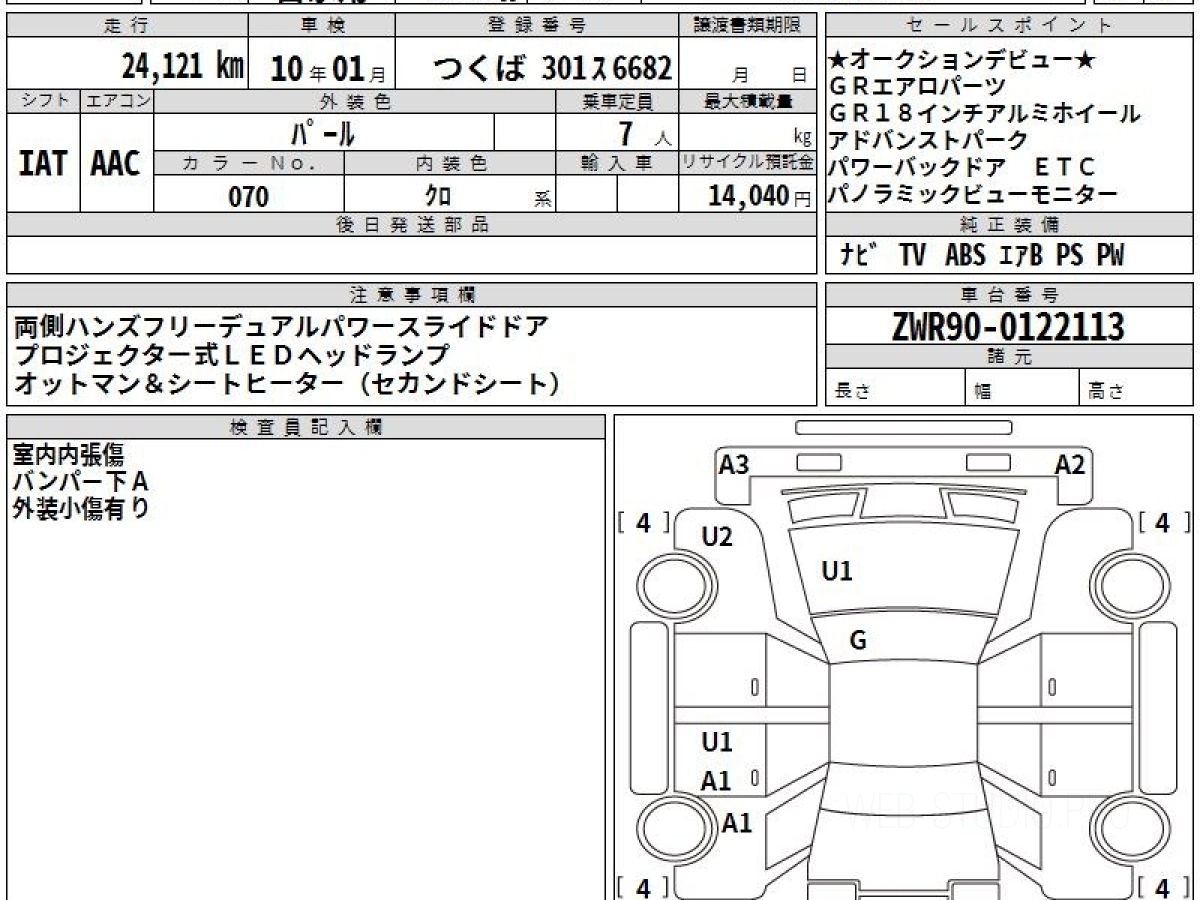Viewport: 1200px width, 900px height.
Task: Select the exterior color パール
Action: (x=323, y=132)
